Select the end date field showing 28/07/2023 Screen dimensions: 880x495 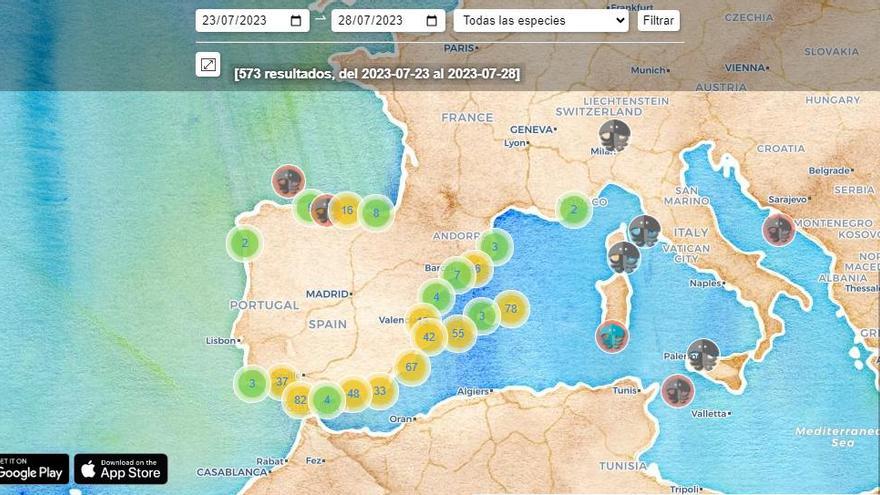(x=388, y=21)
